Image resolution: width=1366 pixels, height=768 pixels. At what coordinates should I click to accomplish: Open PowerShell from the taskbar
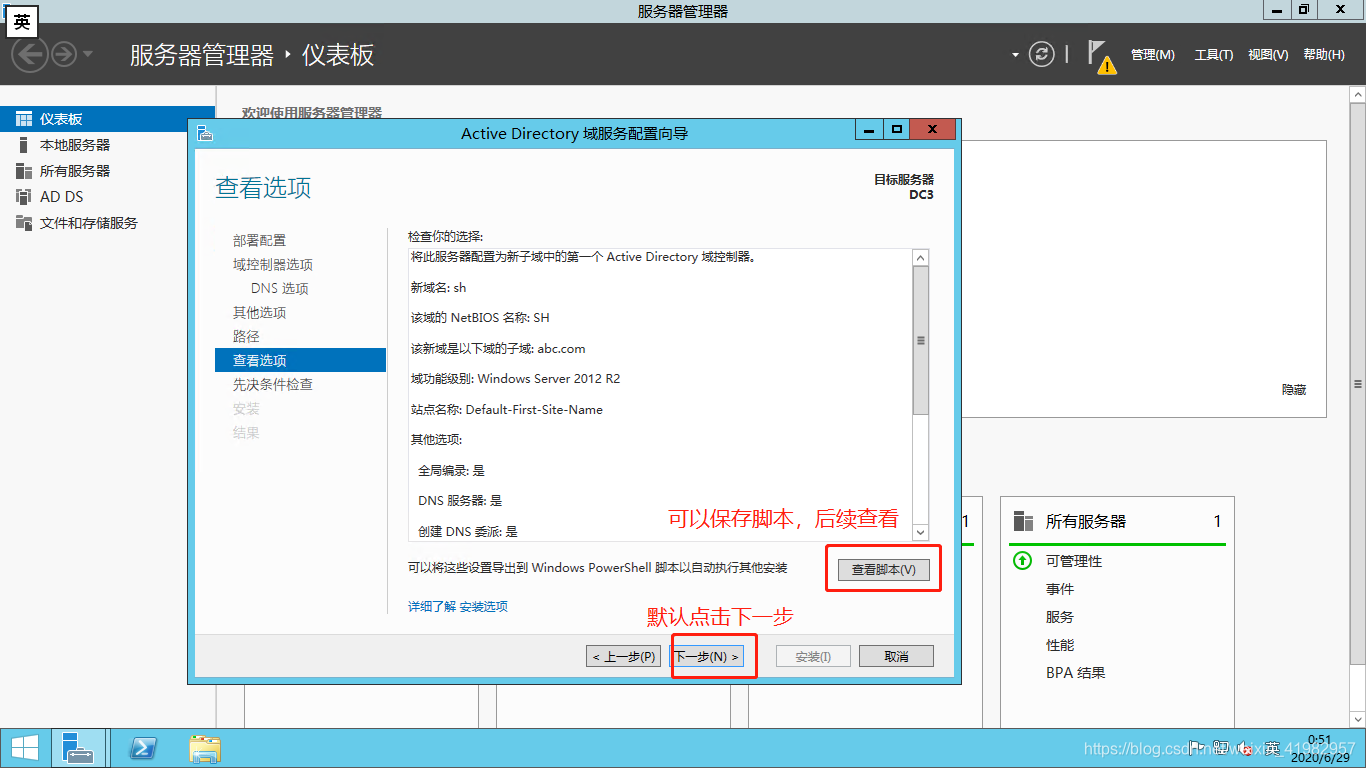coord(144,748)
